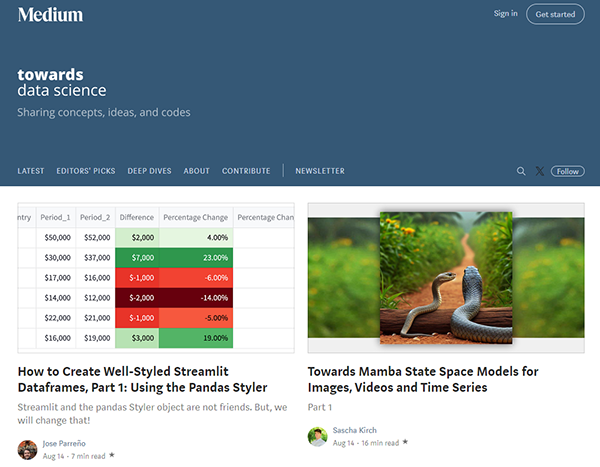Screen dimensions: 600x467
Task: Follow the Towards Data Science publication
Action: (567, 171)
